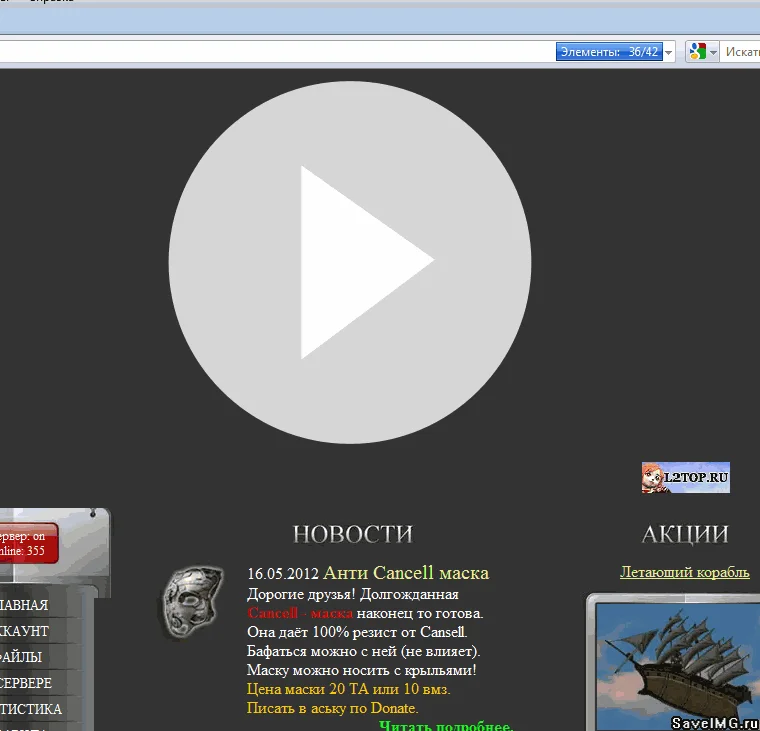Open the АККАУНТ menu item
This screenshot has height=731, width=760.
(x=24, y=631)
